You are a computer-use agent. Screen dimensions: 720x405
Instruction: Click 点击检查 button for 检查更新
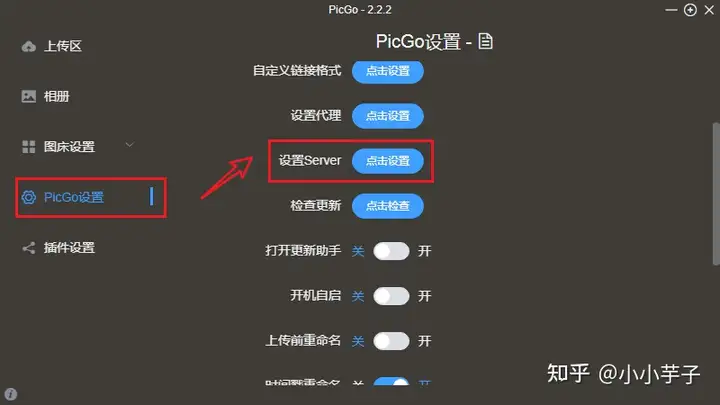pos(388,206)
